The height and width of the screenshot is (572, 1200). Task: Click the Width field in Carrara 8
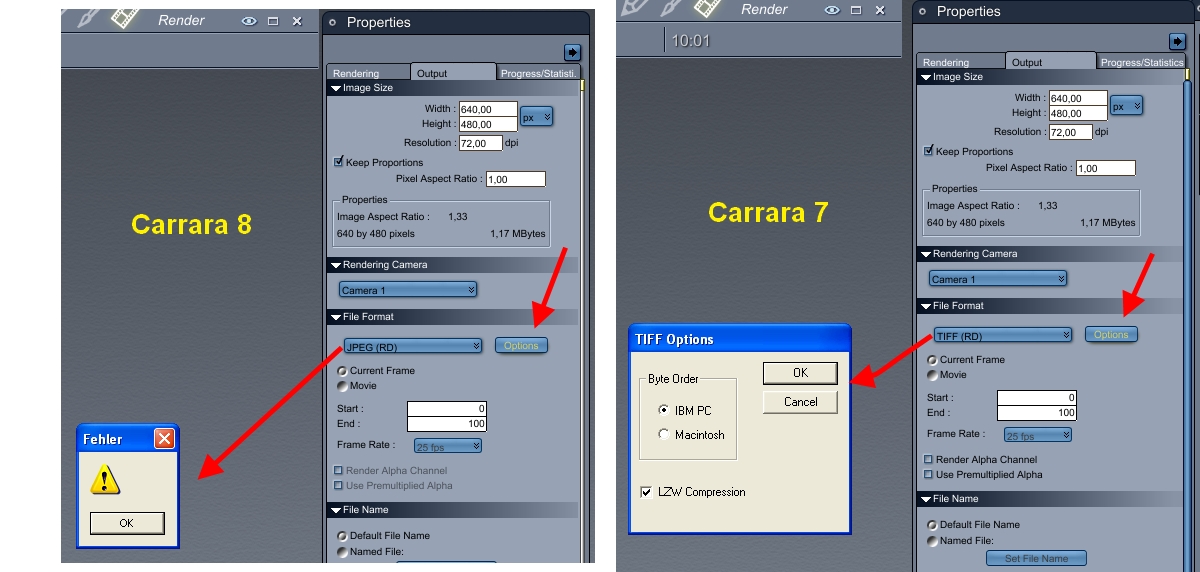click(488, 109)
